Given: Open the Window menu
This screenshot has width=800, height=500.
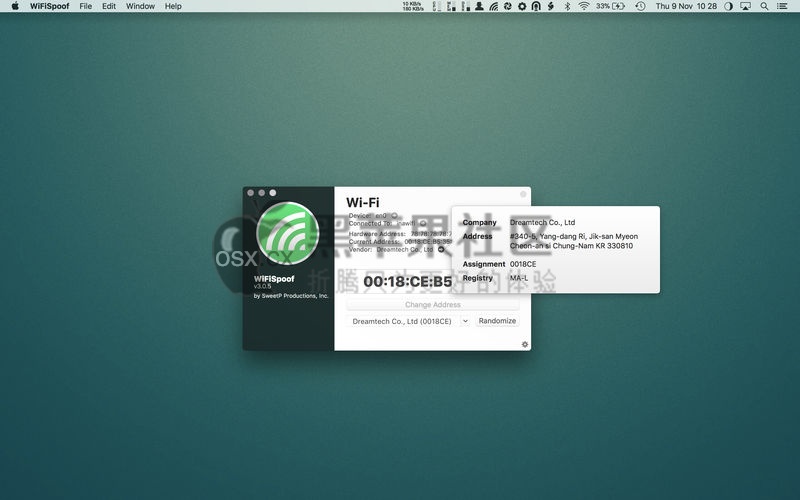Looking at the screenshot, I should click(x=140, y=6).
